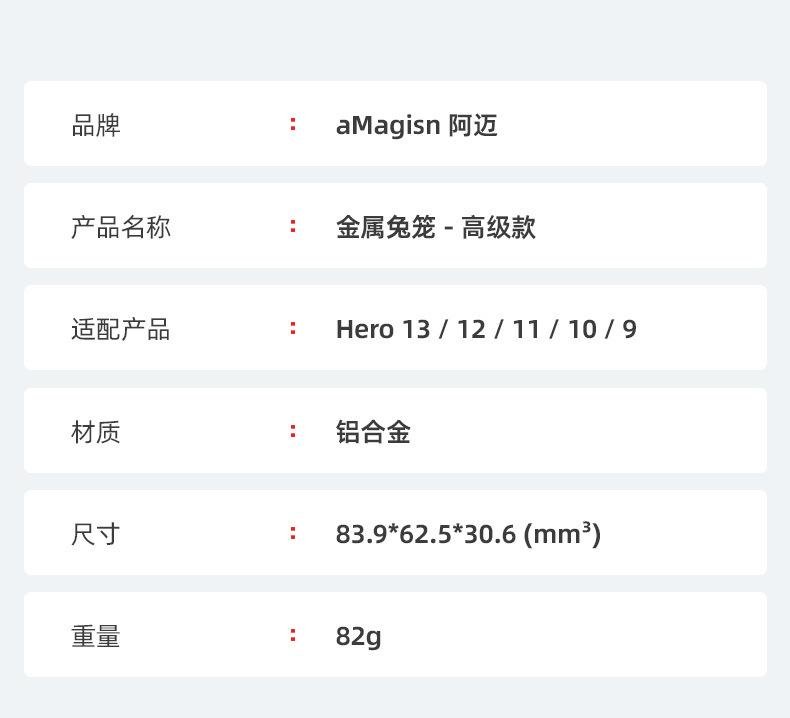Click the red colon beside 品牌
The height and width of the screenshot is (718, 790).
tap(293, 124)
